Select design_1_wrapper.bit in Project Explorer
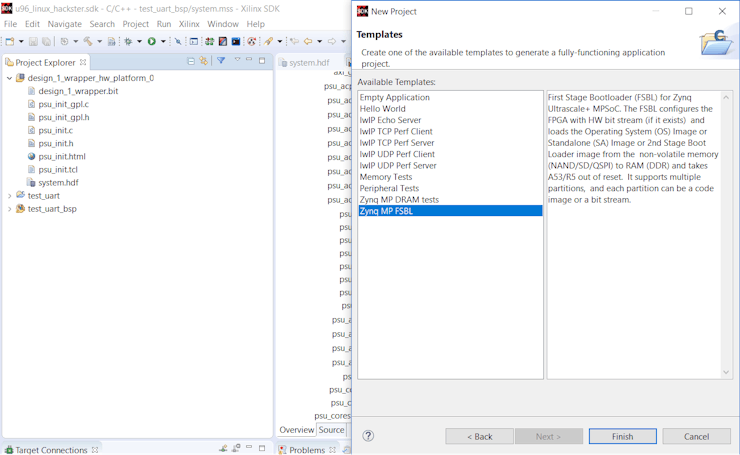The width and height of the screenshot is (740, 455). pos(78,91)
